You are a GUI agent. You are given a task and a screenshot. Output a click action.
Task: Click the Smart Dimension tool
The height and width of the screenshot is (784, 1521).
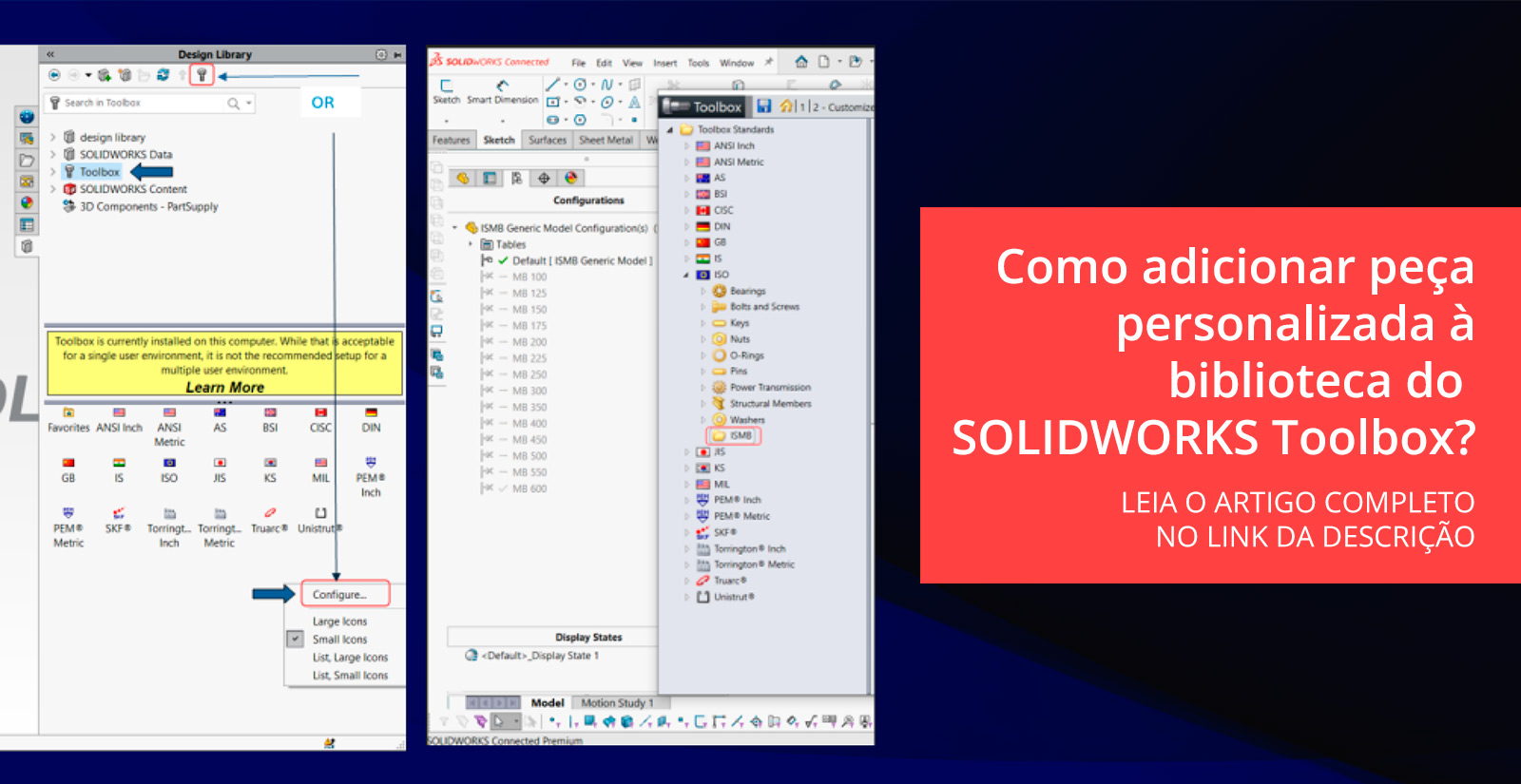(x=503, y=91)
